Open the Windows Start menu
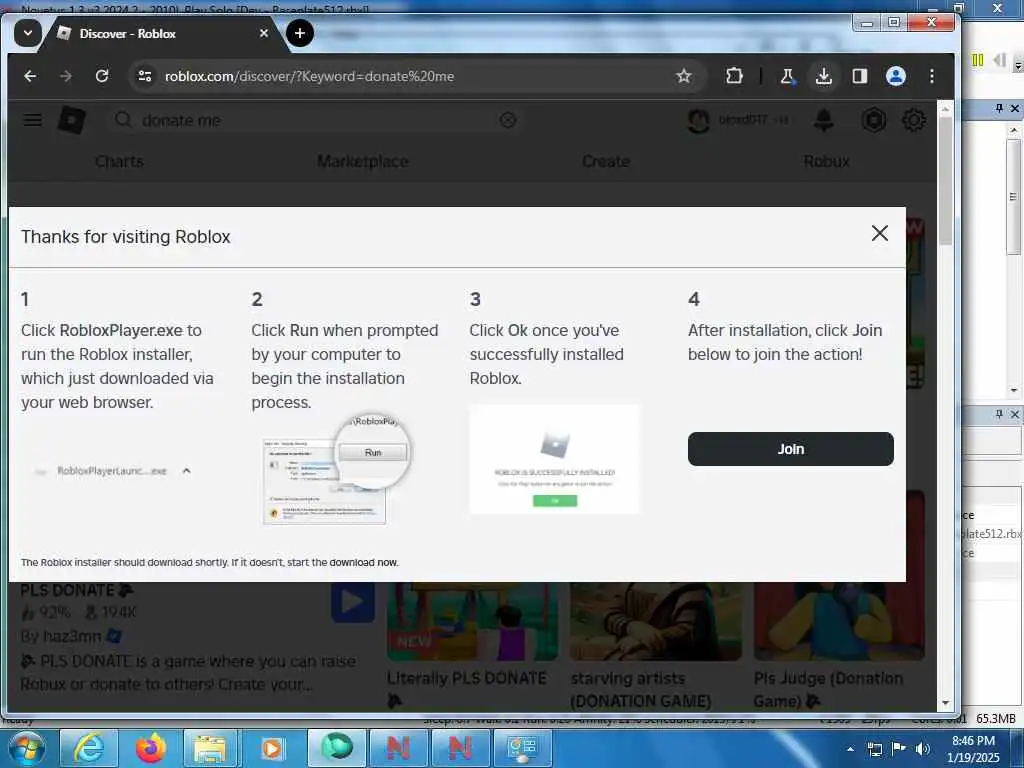The width and height of the screenshot is (1024, 768). pyautogui.click(x=26, y=748)
